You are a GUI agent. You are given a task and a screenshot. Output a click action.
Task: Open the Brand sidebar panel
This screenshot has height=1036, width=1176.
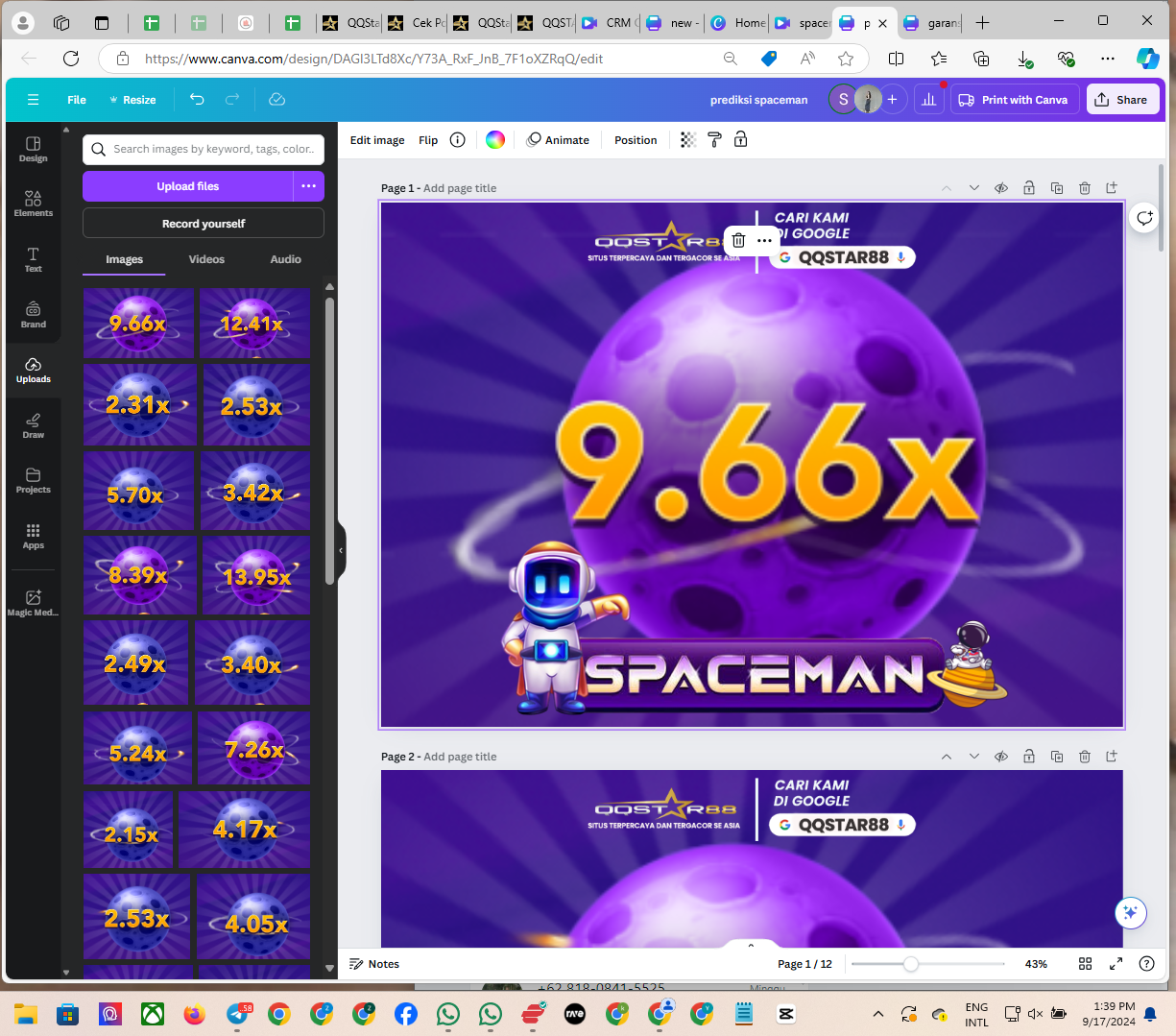(x=34, y=314)
